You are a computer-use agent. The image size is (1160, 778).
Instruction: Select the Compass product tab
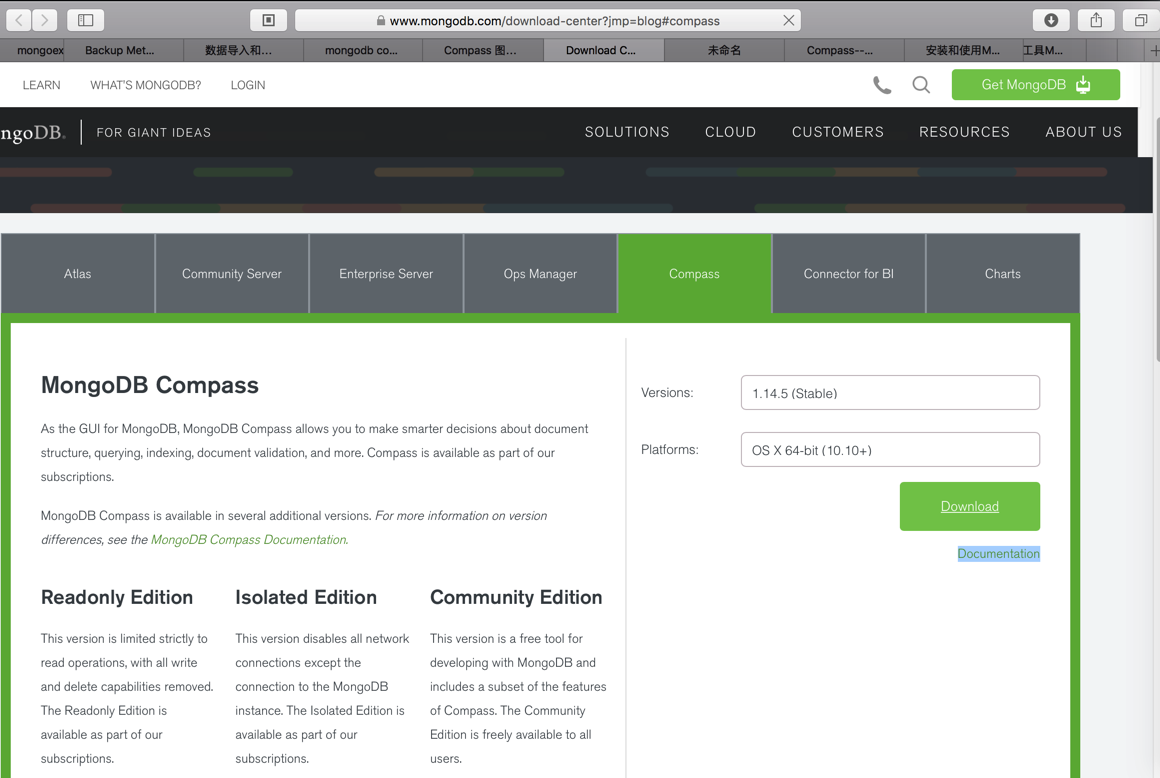pos(694,274)
